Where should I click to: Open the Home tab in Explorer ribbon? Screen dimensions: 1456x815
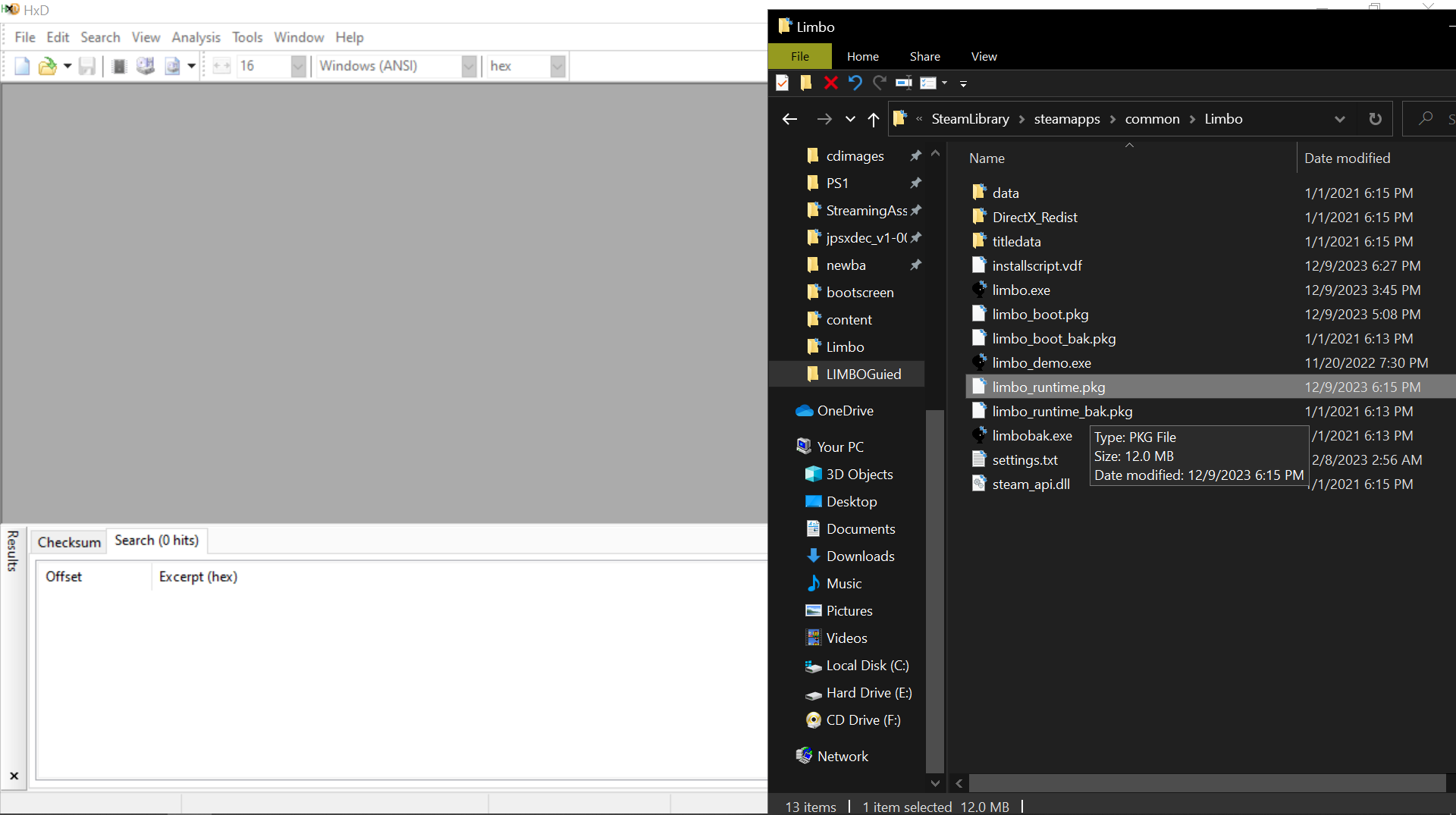click(x=863, y=56)
